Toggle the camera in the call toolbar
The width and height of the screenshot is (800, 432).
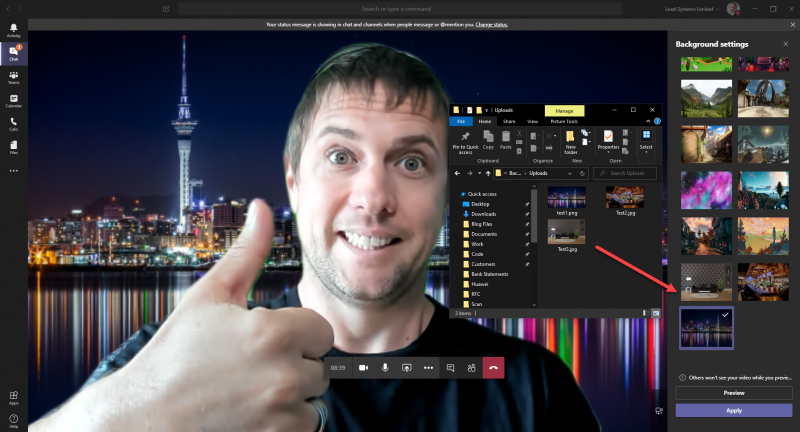click(x=364, y=368)
